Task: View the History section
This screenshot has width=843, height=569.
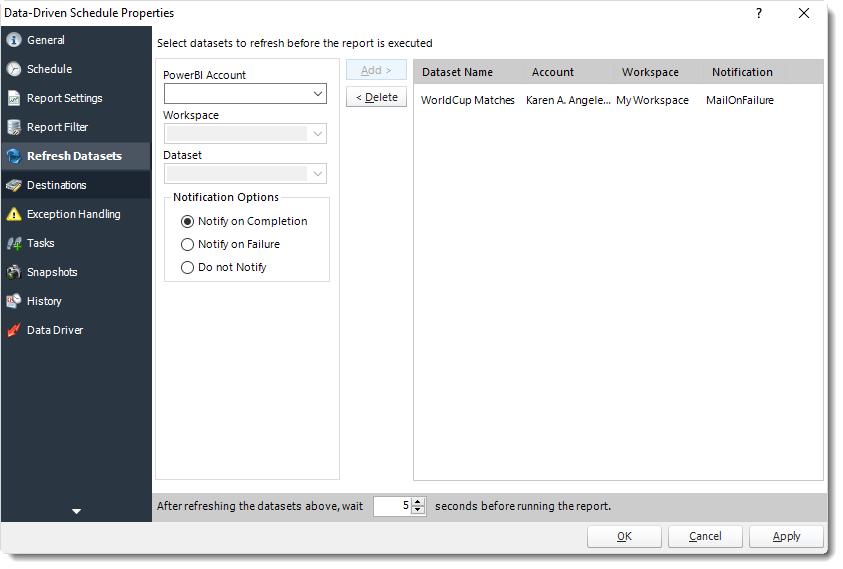Action: pos(76,301)
